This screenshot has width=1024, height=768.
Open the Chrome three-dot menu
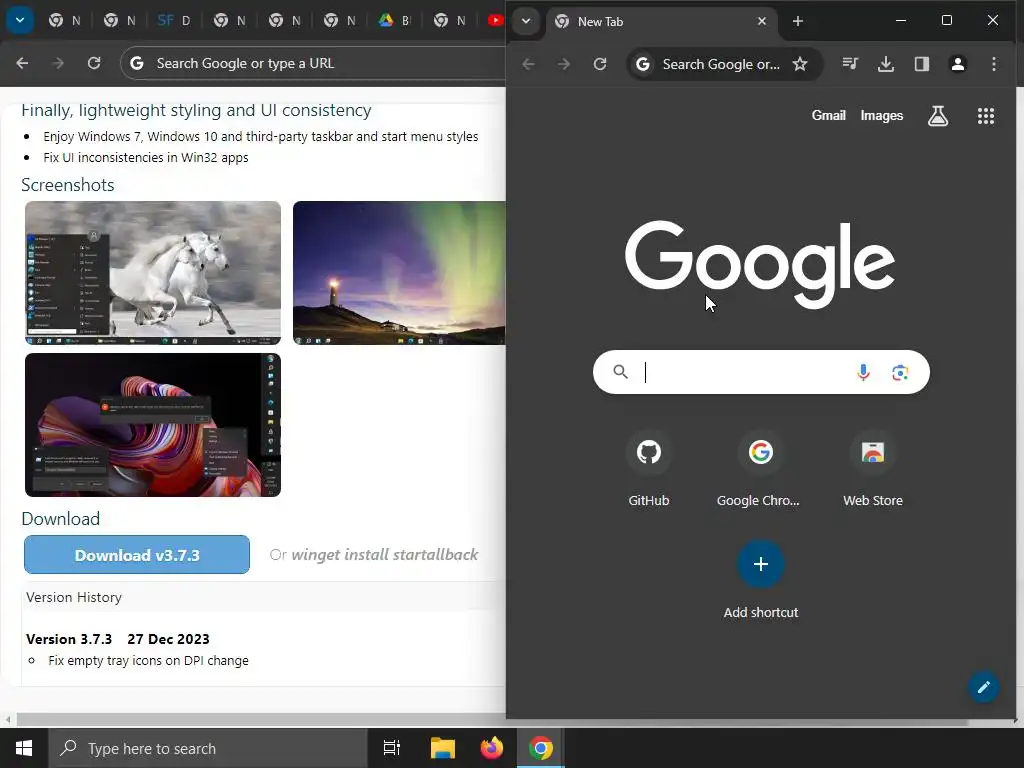994,64
